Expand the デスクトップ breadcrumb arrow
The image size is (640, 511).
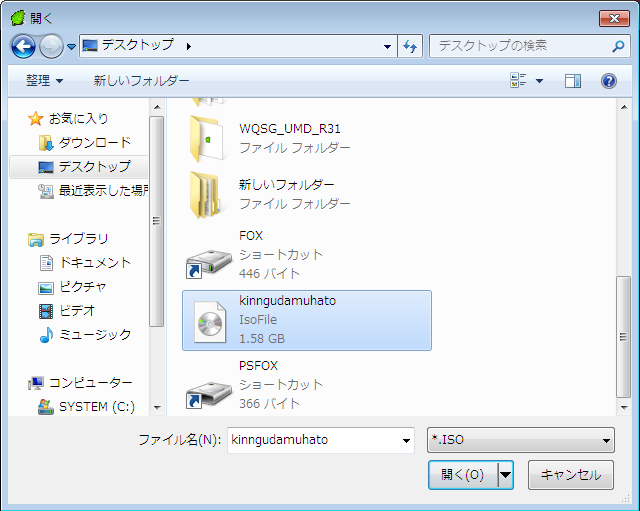[189, 47]
